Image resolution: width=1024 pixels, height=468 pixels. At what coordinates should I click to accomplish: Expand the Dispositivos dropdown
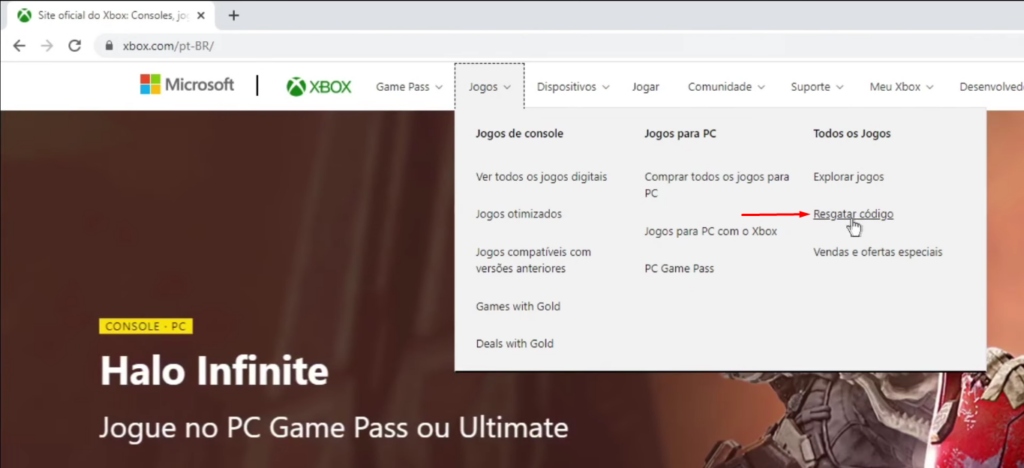tap(572, 87)
